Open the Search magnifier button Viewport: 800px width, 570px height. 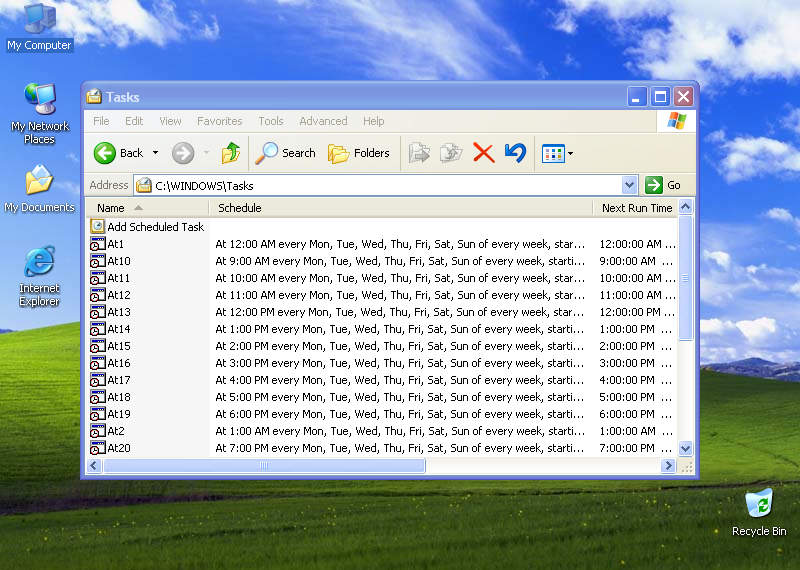[286, 153]
